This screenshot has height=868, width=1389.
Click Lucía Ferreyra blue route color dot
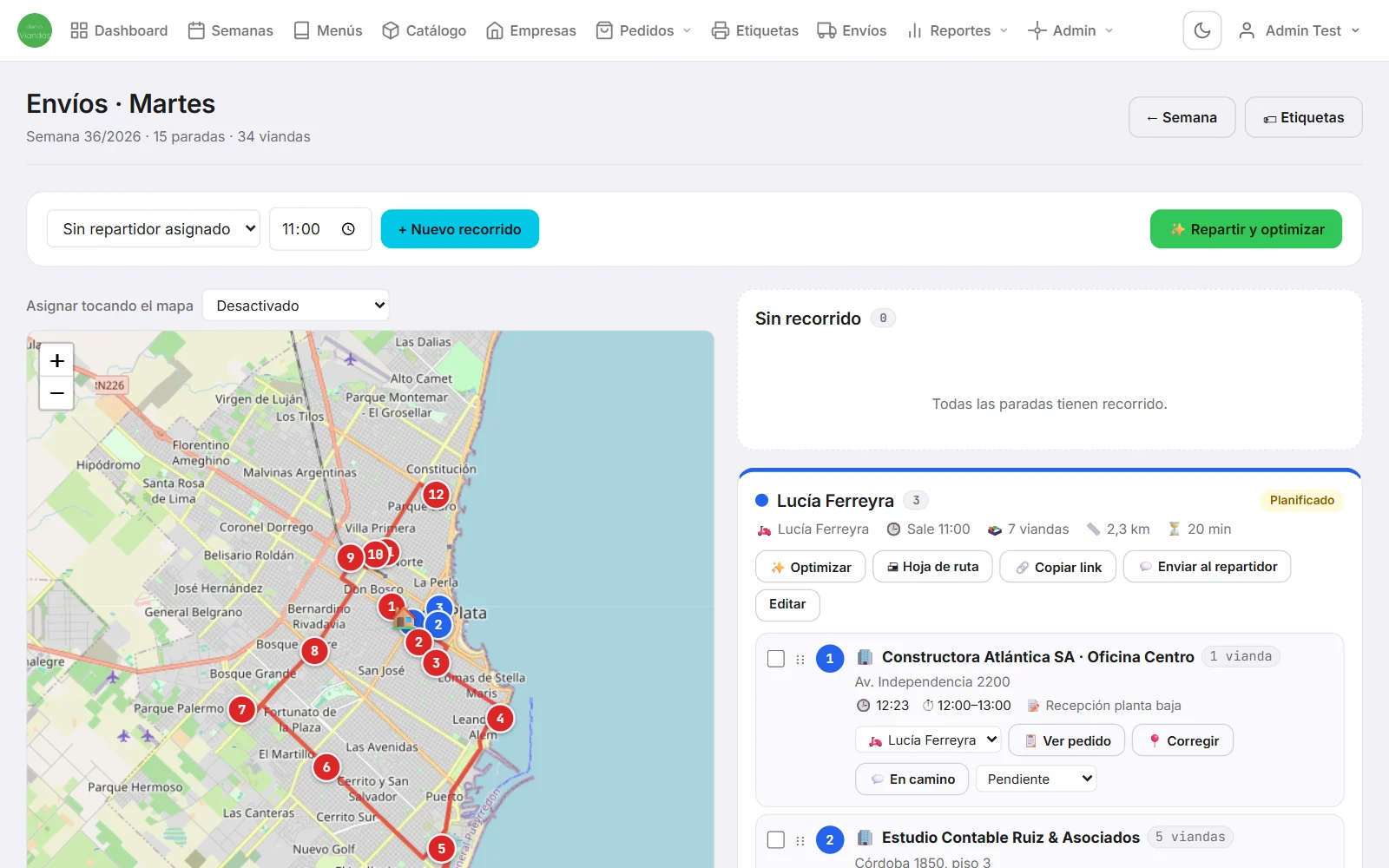click(762, 500)
